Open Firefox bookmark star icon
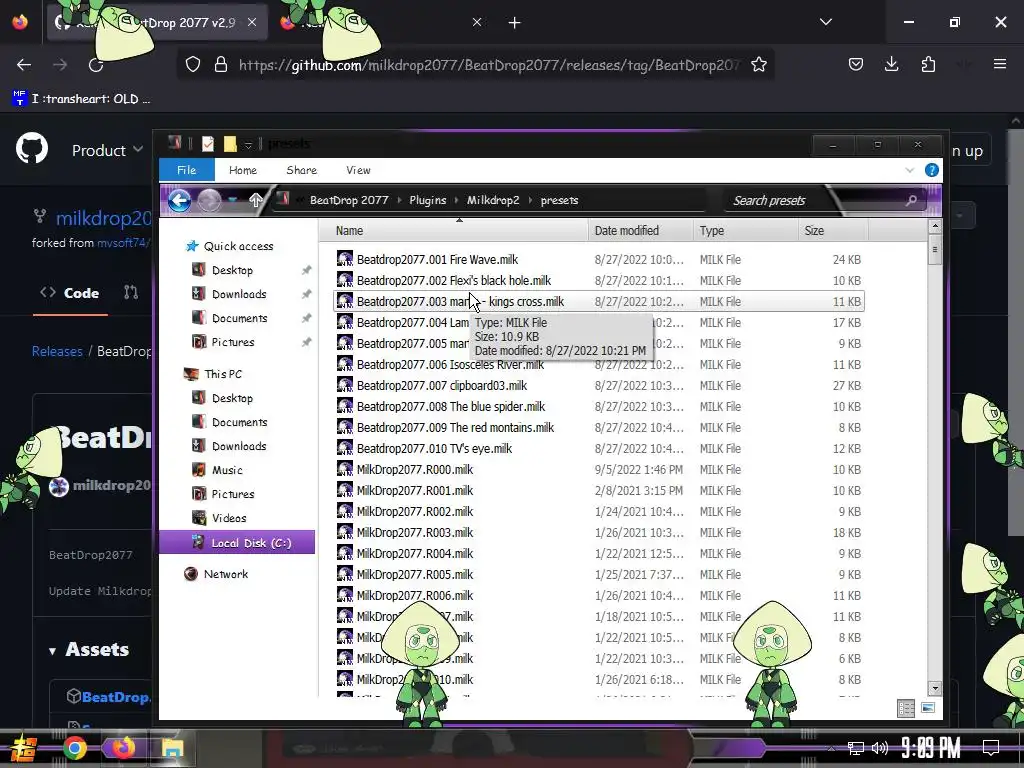The height and width of the screenshot is (768, 1024). point(759,65)
